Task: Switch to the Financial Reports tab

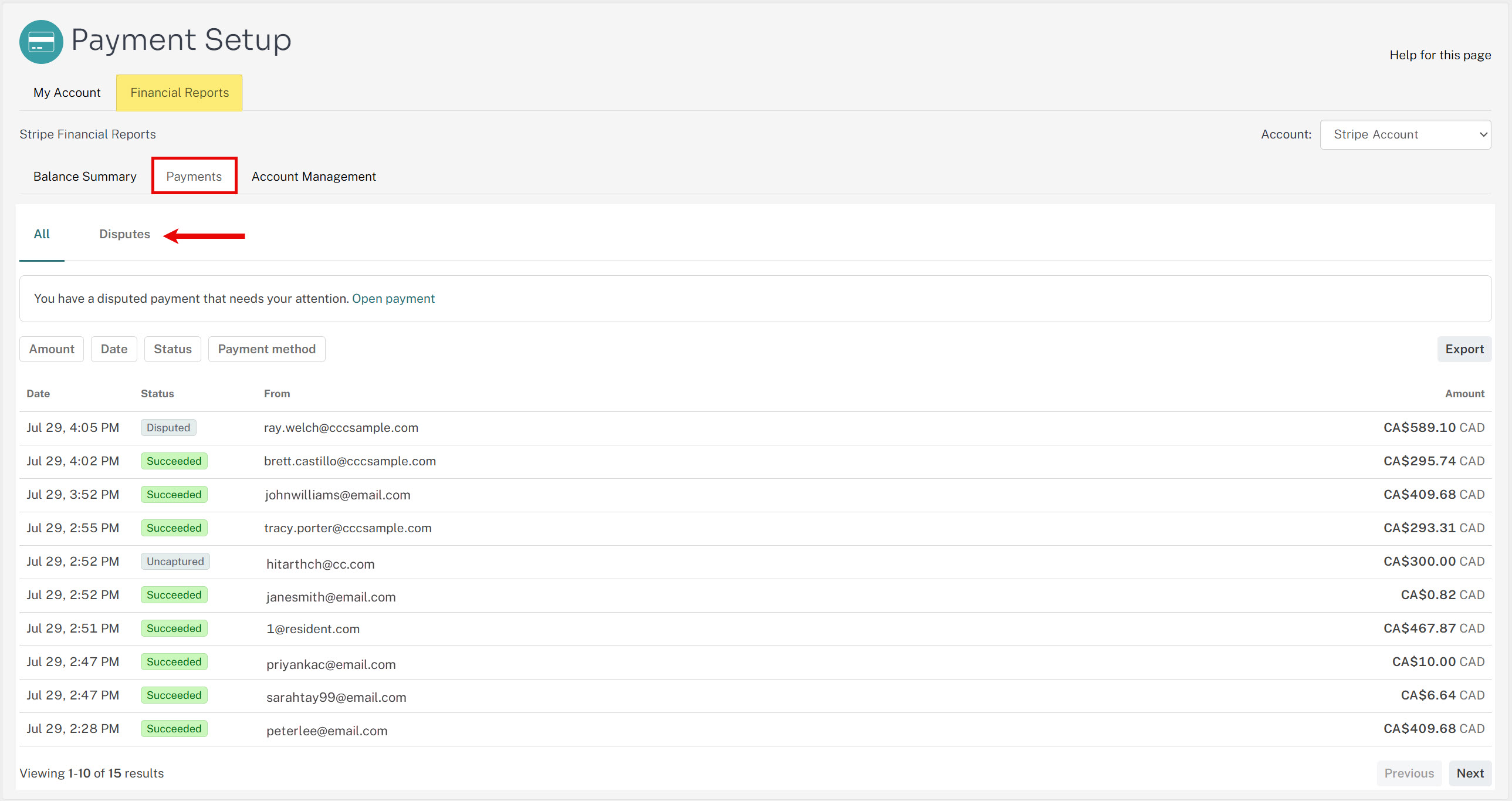Action: coord(180,93)
